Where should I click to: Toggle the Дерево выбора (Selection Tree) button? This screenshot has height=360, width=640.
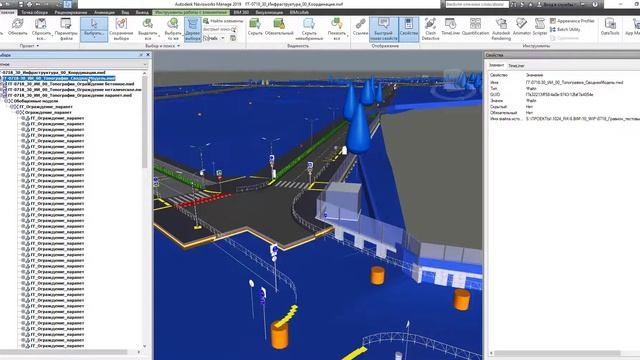coord(193,29)
